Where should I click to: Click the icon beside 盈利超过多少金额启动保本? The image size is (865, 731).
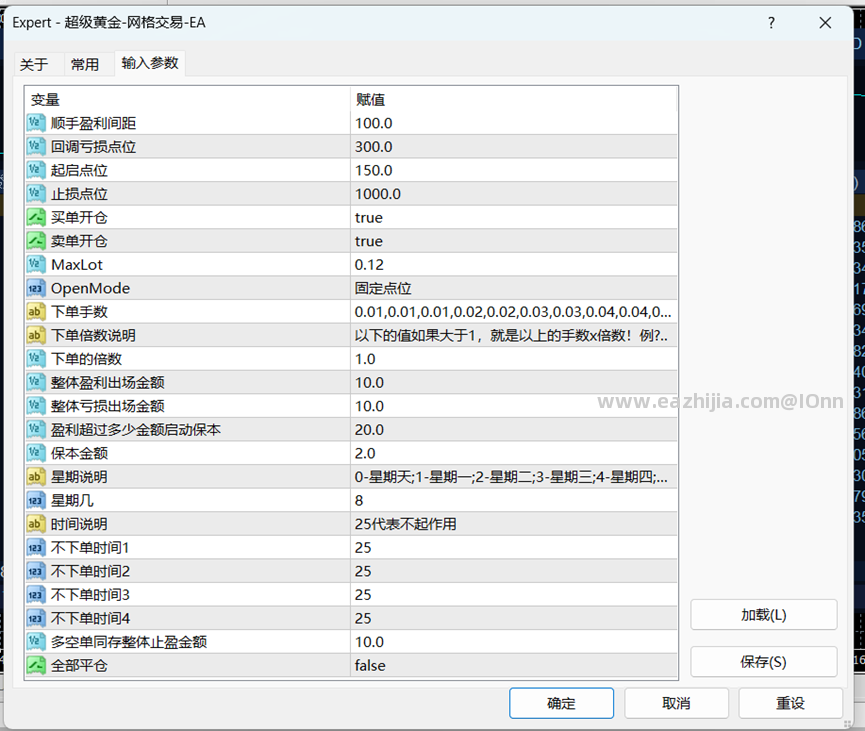point(36,430)
